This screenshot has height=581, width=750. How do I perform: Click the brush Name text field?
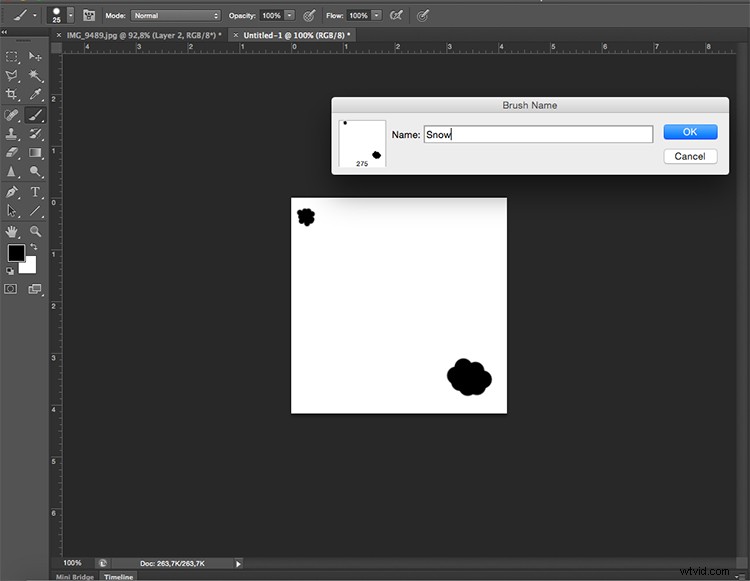(538, 134)
